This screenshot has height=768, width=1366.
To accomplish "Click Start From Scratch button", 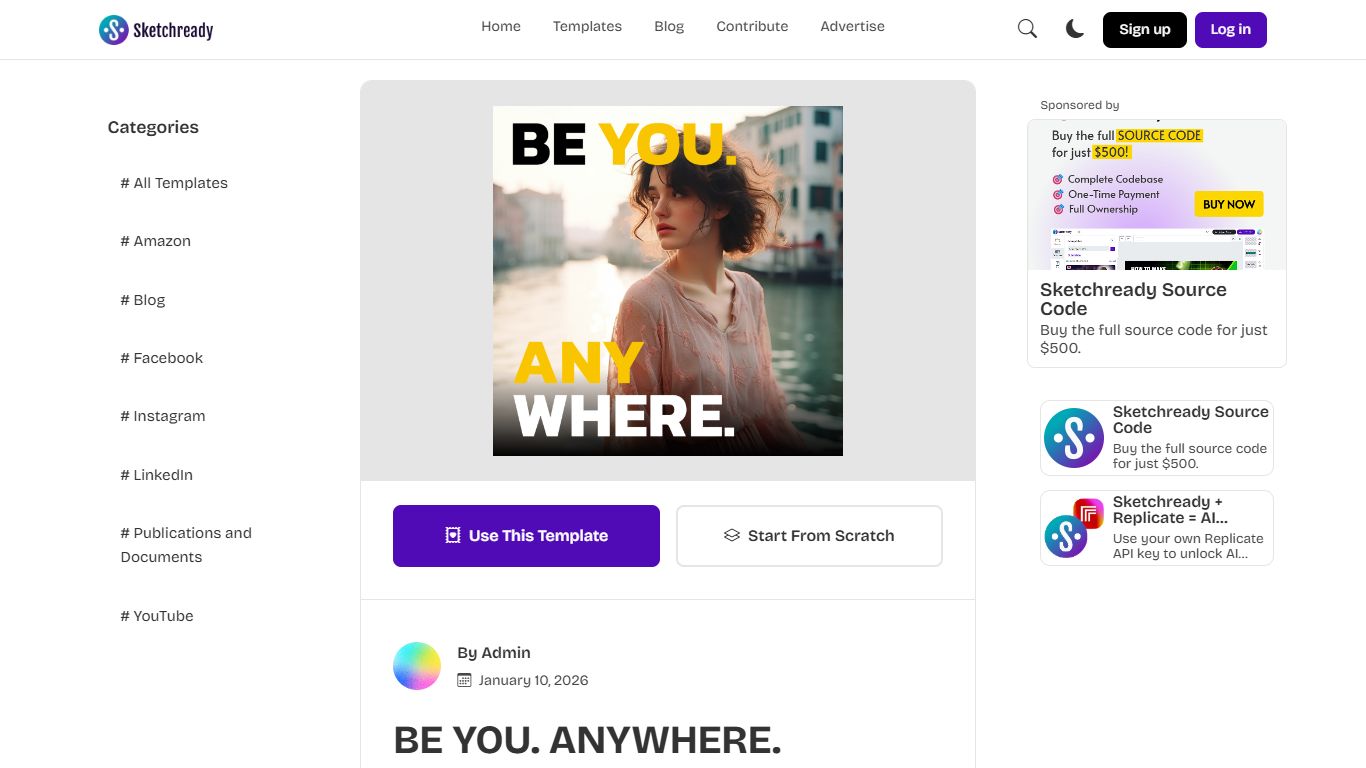I will click(x=809, y=536).
